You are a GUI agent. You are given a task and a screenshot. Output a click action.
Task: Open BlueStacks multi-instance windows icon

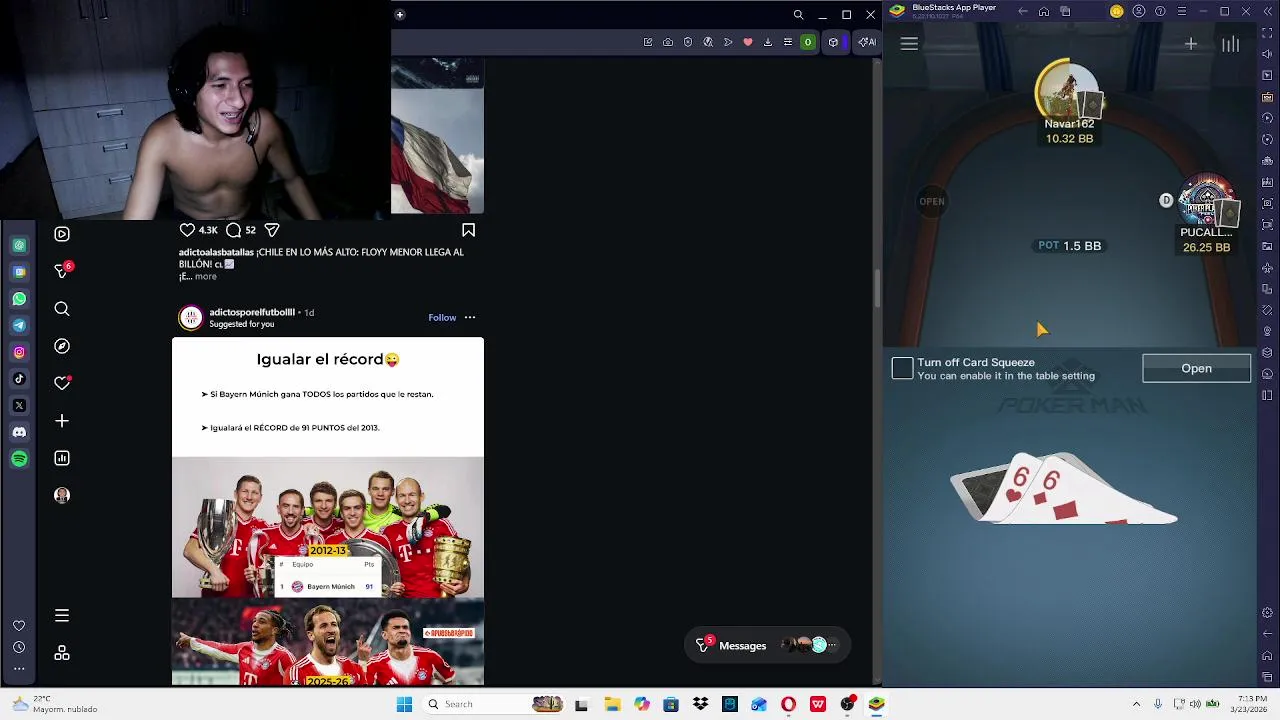[x=1065, y=11]
